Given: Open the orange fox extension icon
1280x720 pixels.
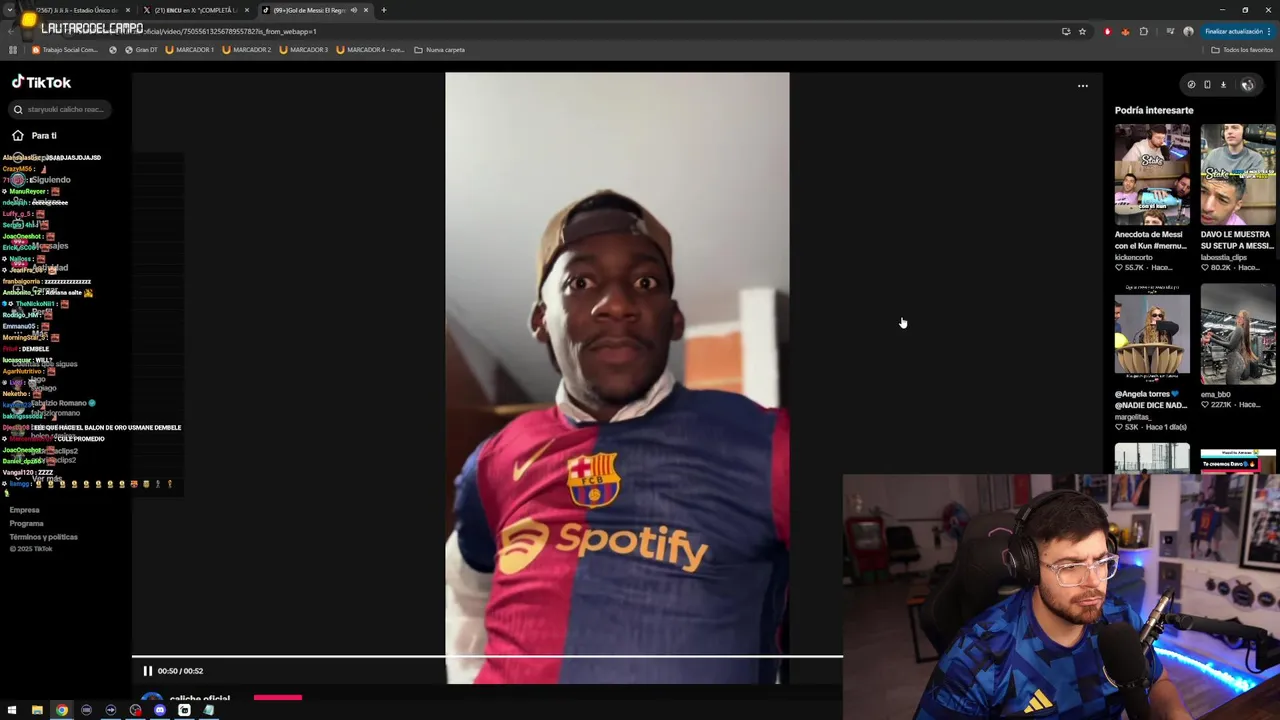Looking at the screenshot, I should [1125, 31].
